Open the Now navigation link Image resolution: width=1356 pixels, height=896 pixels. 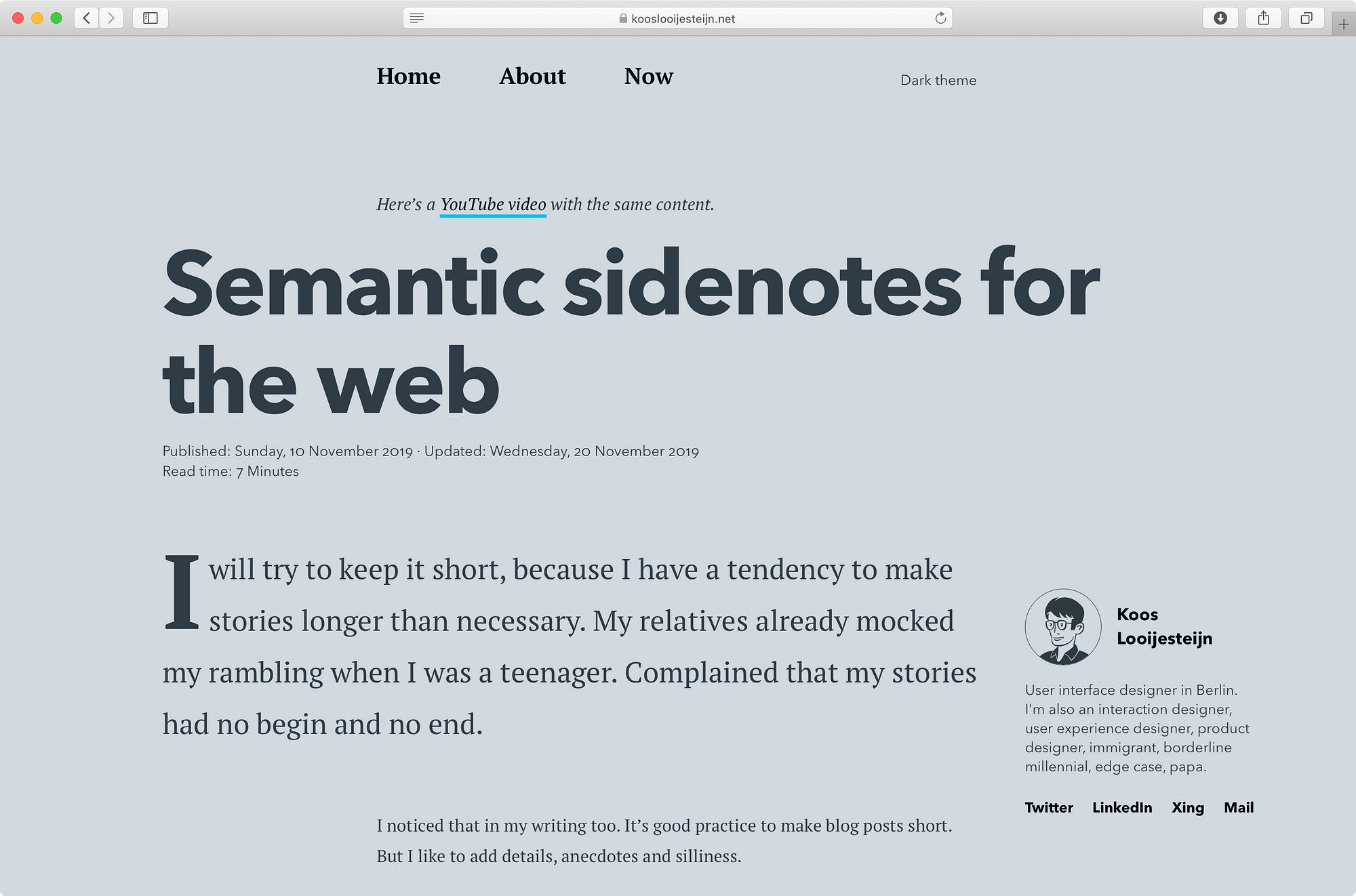[649, 76]
